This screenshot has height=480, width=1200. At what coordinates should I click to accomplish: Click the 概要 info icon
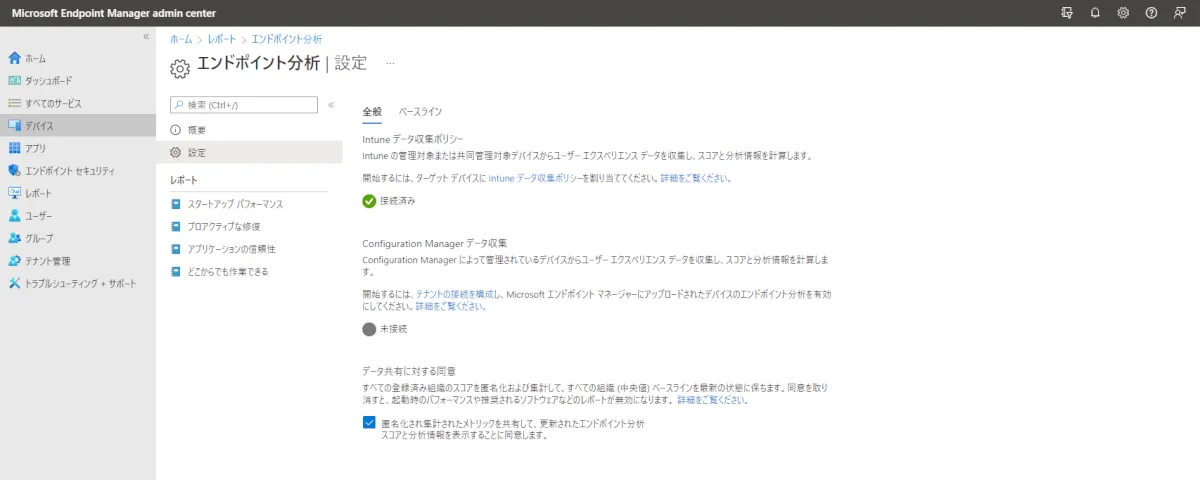click(176, 130)
